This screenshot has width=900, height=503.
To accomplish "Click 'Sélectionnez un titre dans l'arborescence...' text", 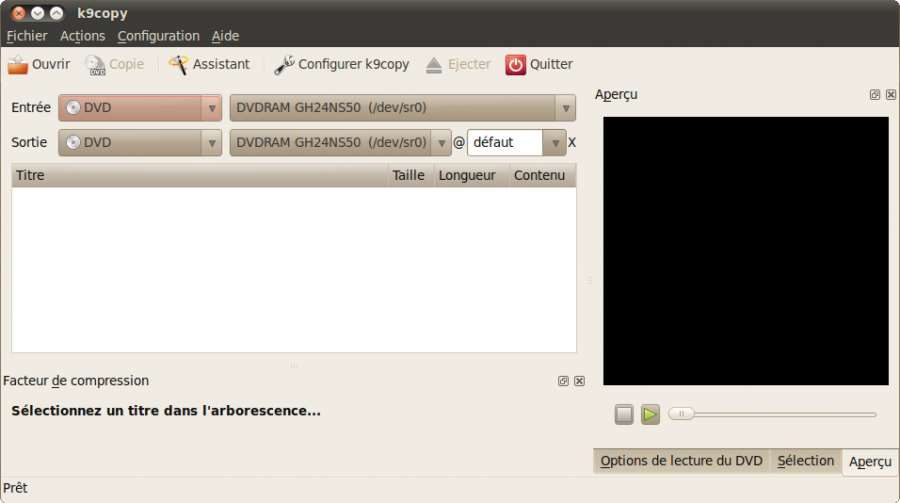I will (166, 411).
